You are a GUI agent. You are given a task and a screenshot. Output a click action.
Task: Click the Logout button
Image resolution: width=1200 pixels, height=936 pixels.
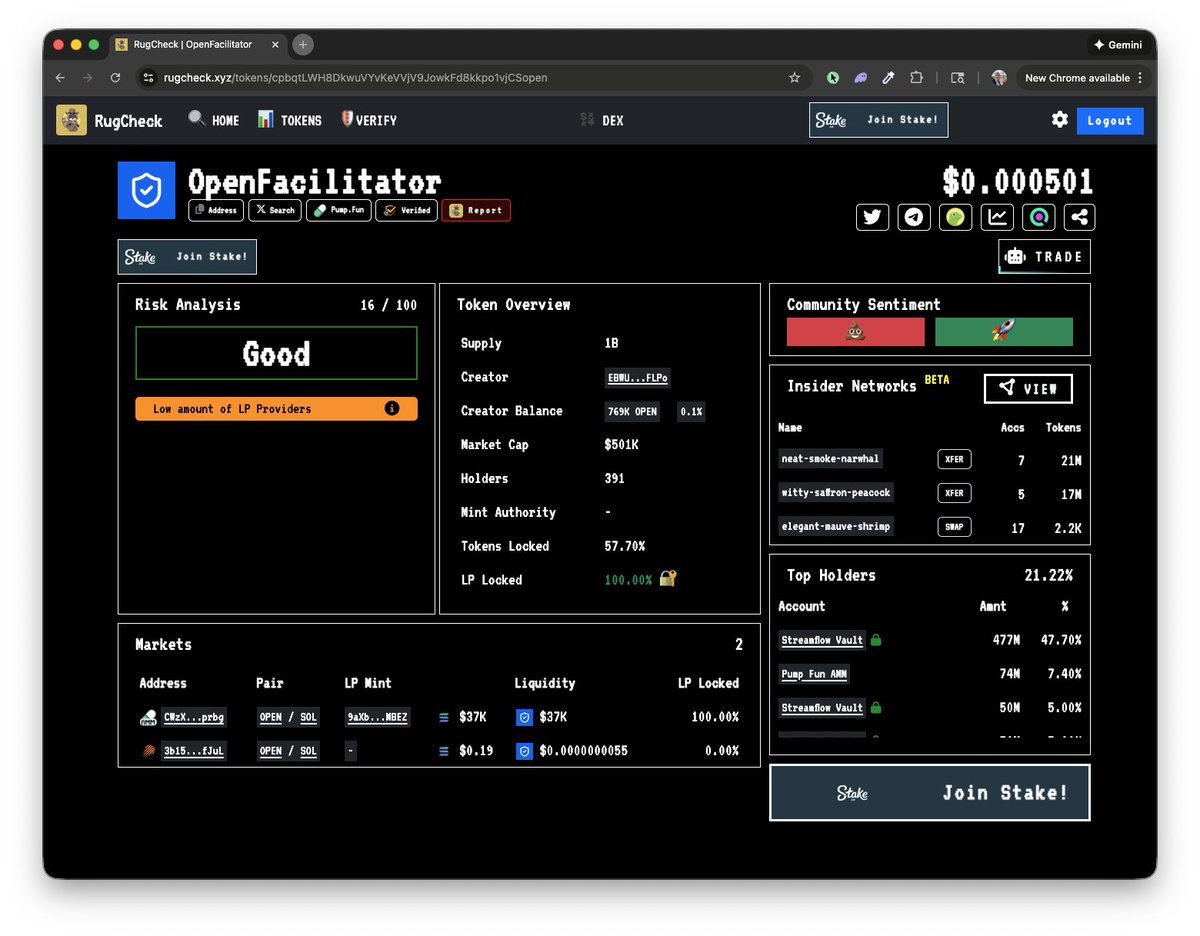(1110, 120)
